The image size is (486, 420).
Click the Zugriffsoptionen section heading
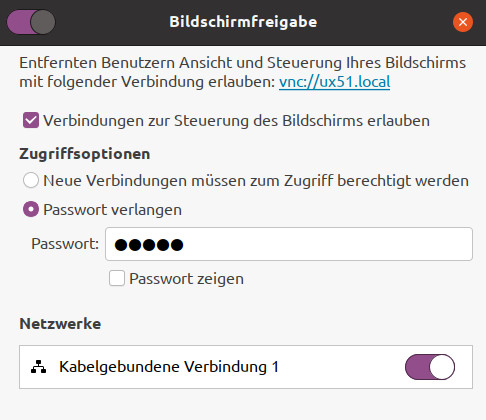coord(85,154)
